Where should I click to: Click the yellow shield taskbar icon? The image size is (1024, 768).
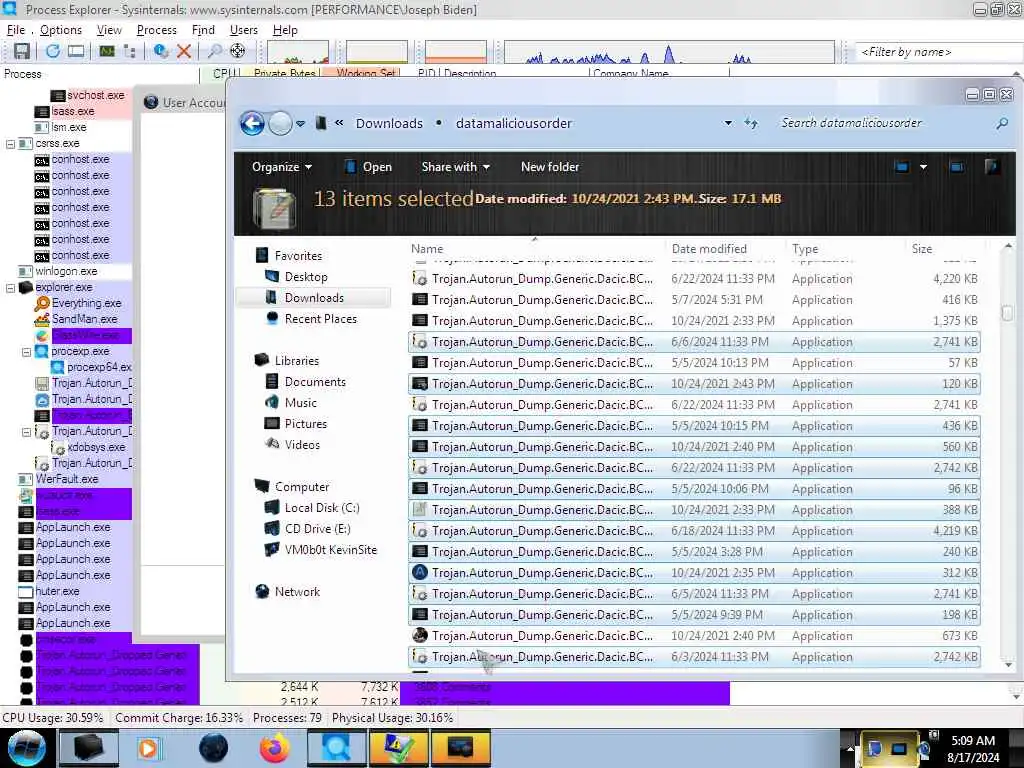tap(398, 748)
